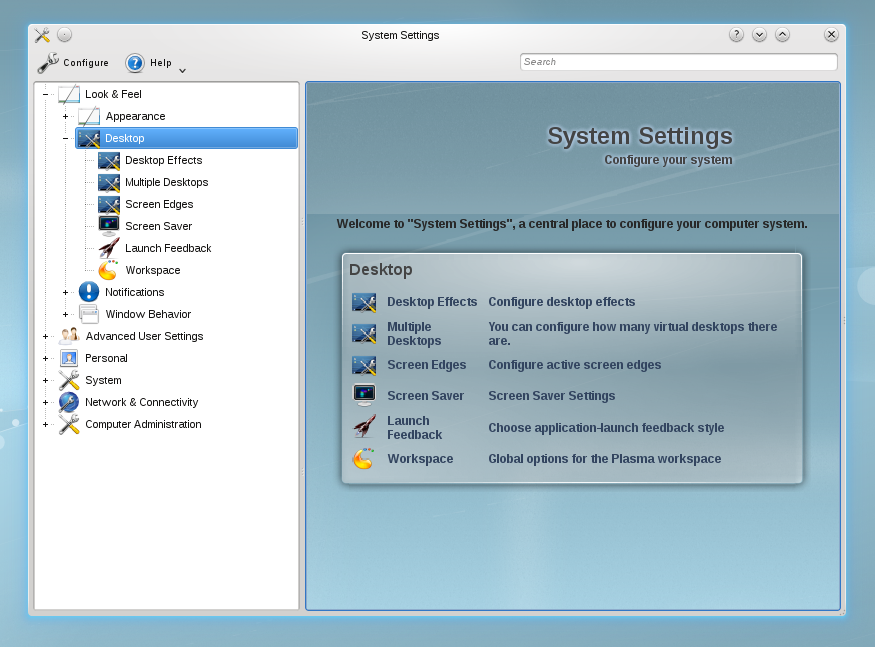The width and height of the screenshot is (875, 647).
Task: Click the question mark titlebar help button
Action: tap(736, 35)
